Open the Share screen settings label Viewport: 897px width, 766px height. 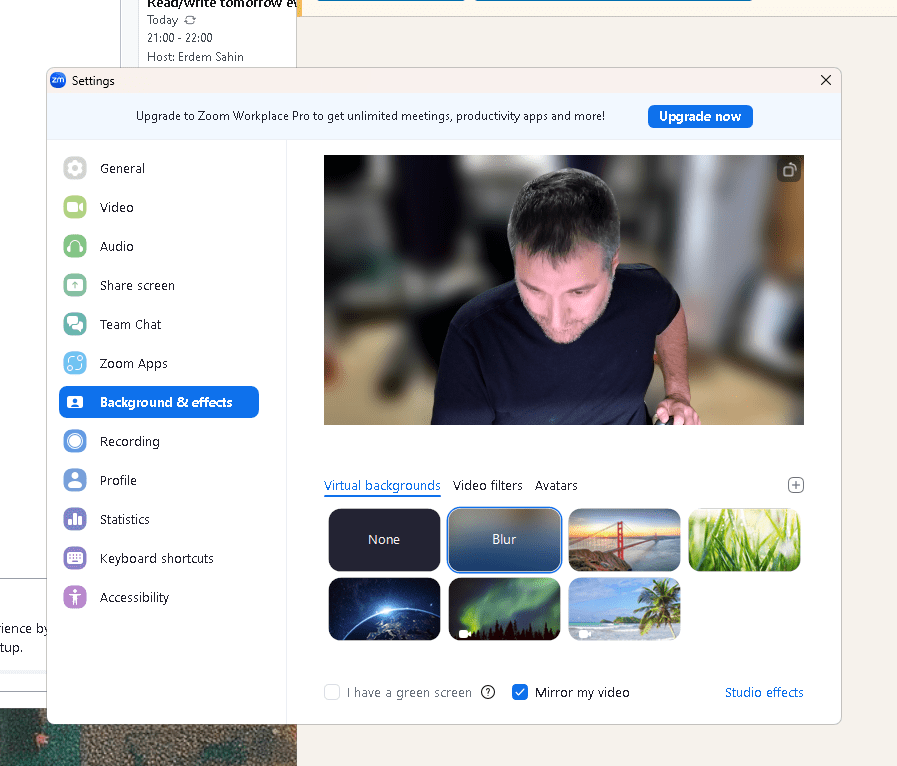click(x=137, y=285)
